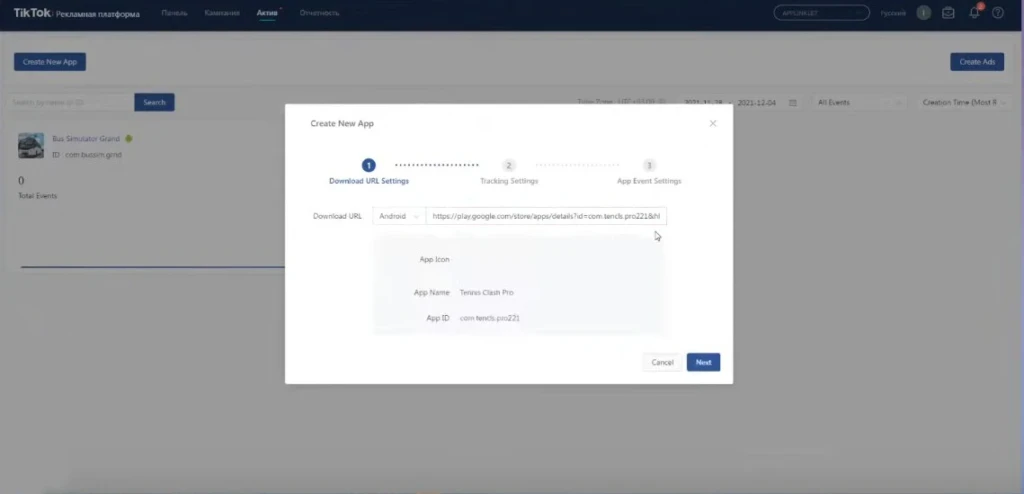Select the com.bussim.grnd app ID text
1024x494 pixels.
[x=93, y=155]
